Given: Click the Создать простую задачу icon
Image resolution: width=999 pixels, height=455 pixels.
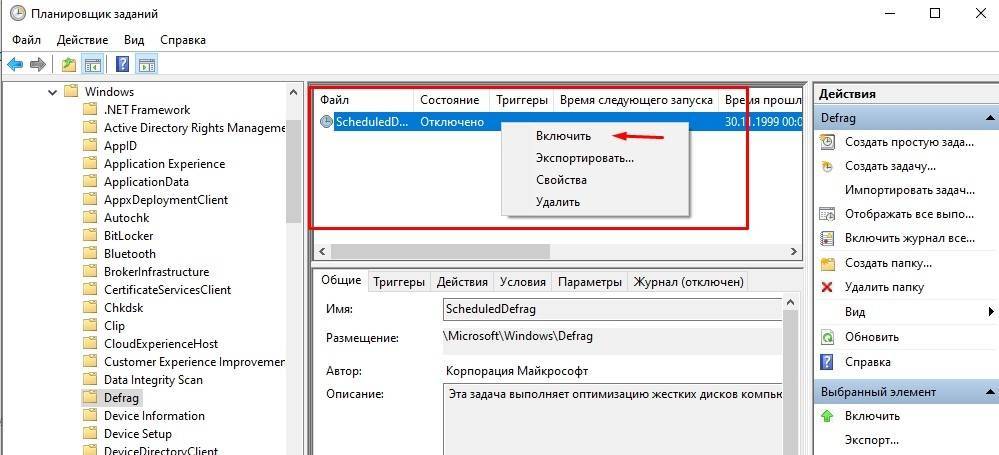Looking at the screenshot, I should pos(827,142).
